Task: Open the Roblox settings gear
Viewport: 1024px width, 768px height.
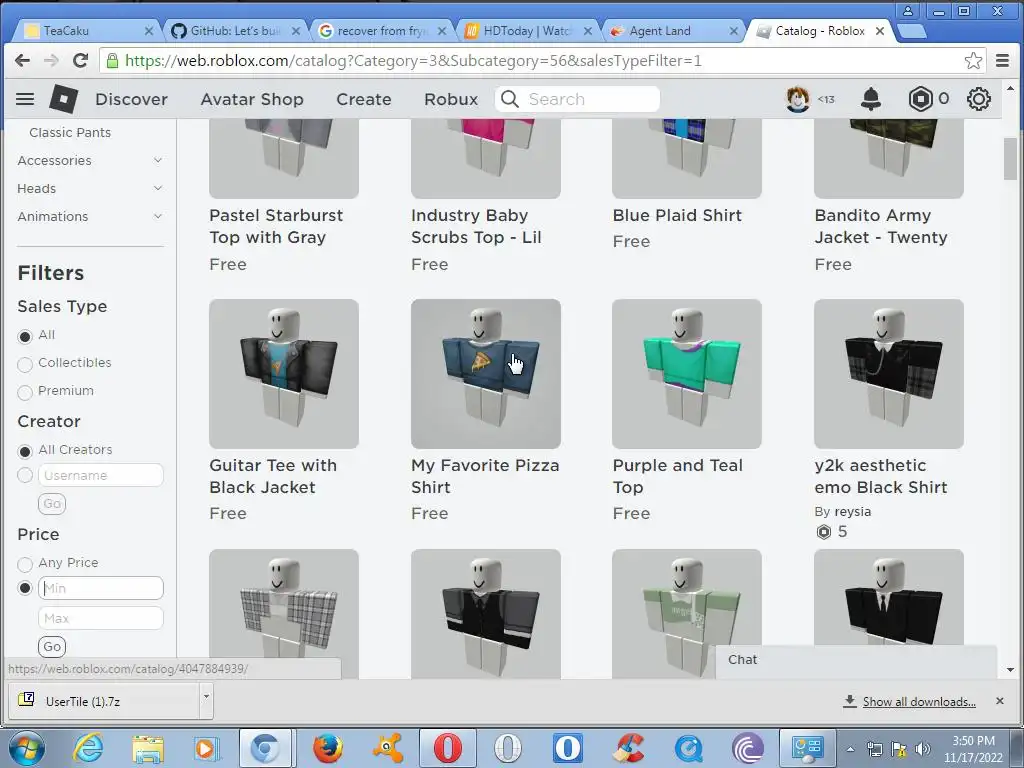Action: coord(978,99)
